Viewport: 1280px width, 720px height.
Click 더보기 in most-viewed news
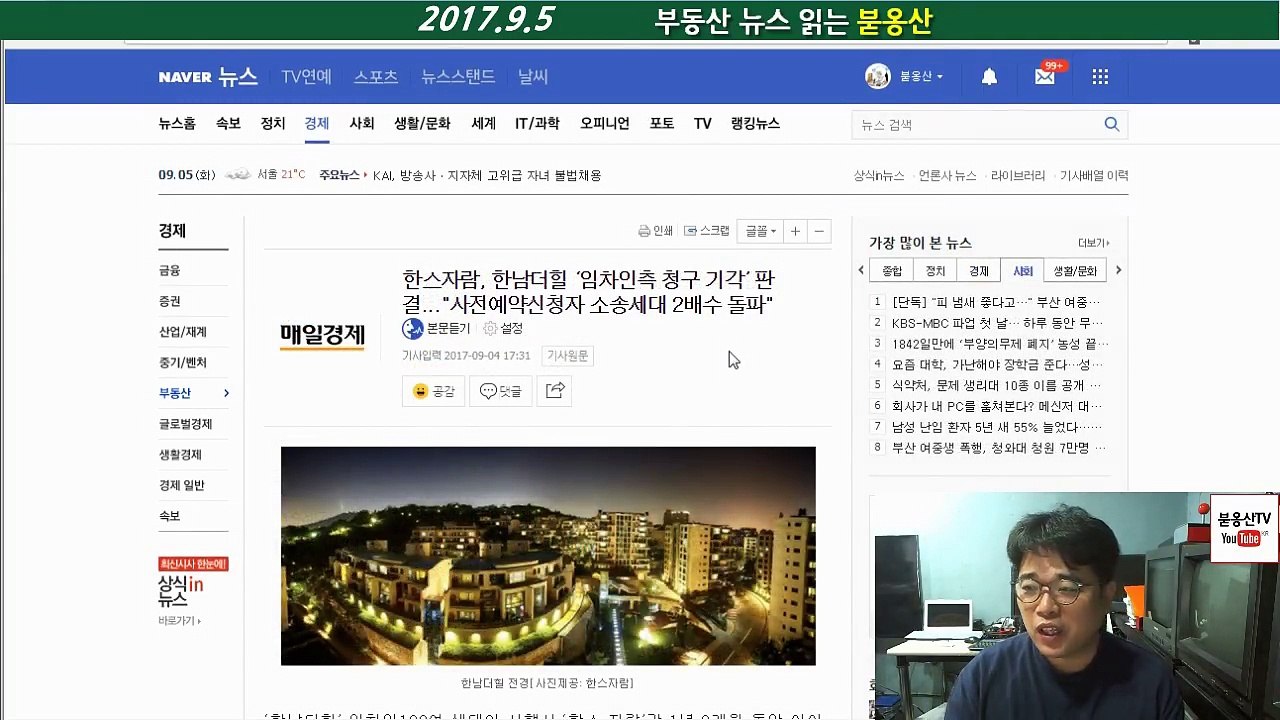point(1093,243)
